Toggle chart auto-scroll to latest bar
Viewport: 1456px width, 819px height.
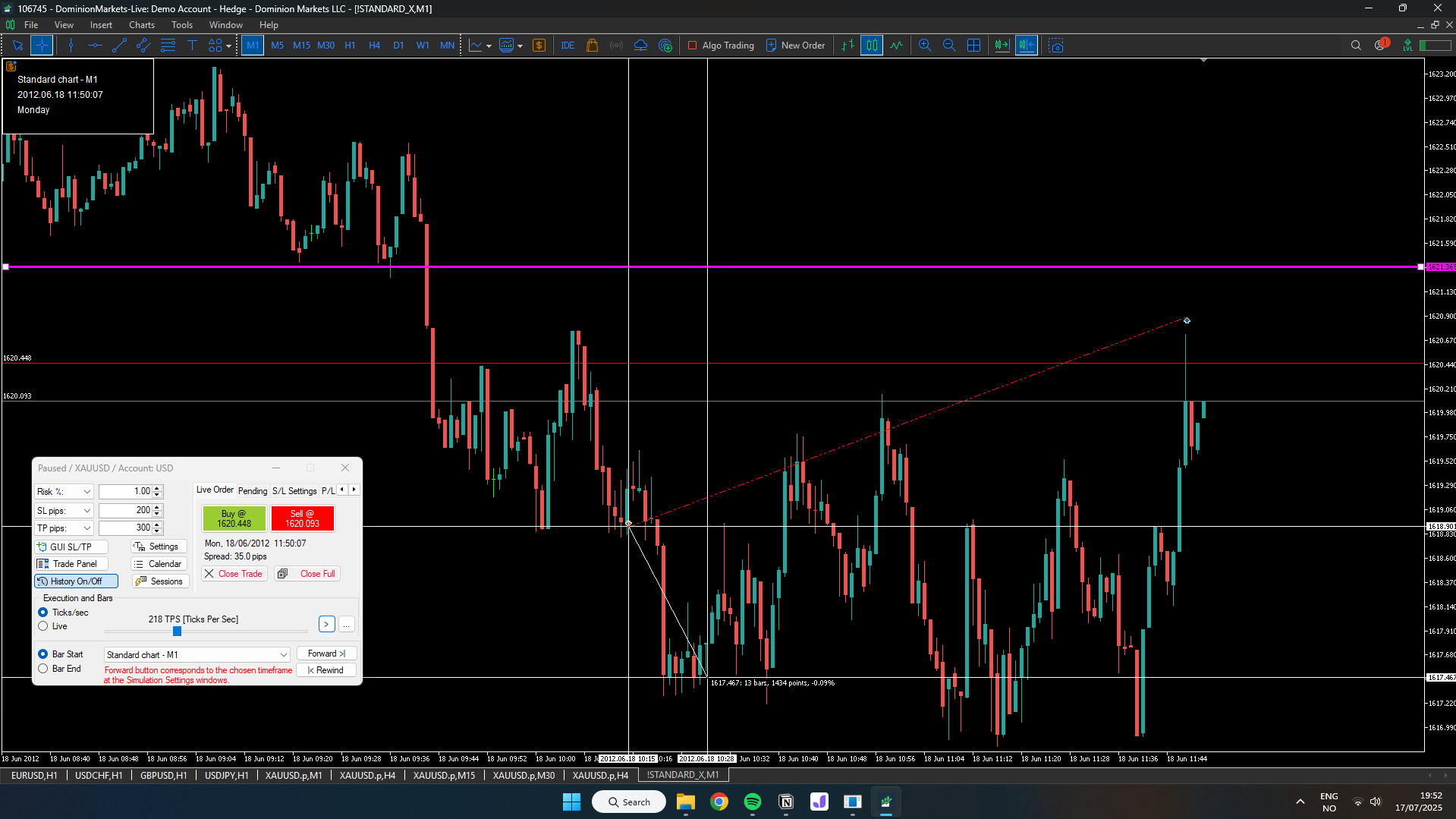1002,46
